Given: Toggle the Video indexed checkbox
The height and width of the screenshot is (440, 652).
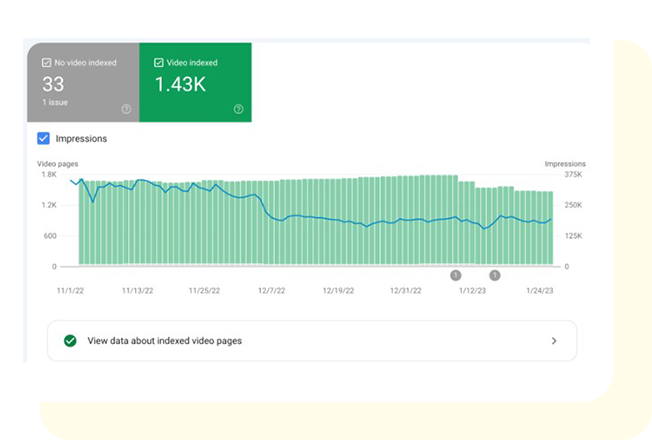Looking at the screenshot, I should point(159,62).
